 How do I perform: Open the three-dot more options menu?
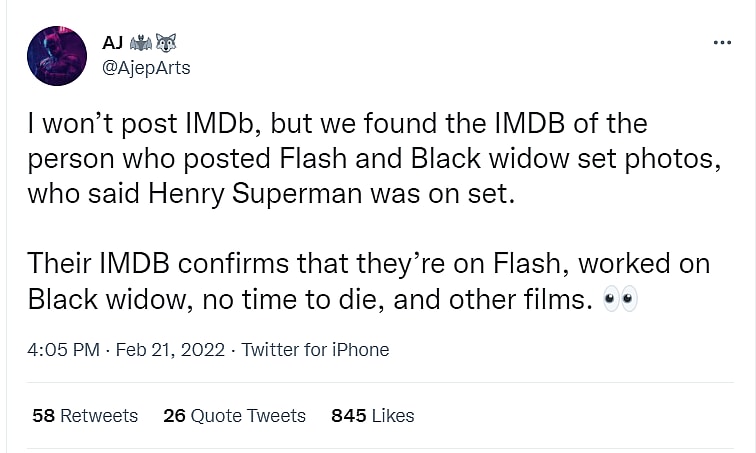721,43
